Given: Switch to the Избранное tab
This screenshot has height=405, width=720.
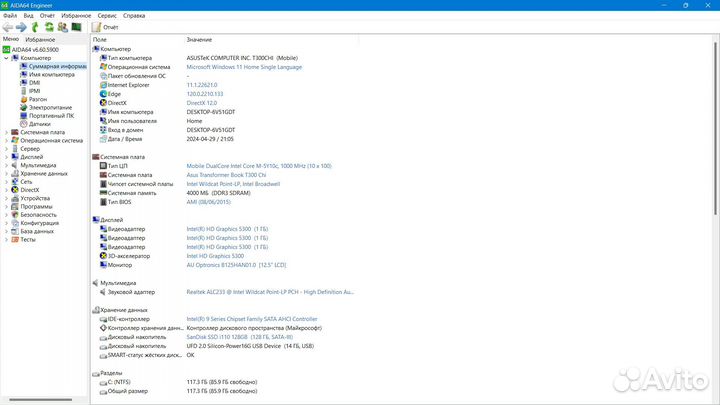Looking at the screenshot, I should pyautogui.click(x=40, y=38).
